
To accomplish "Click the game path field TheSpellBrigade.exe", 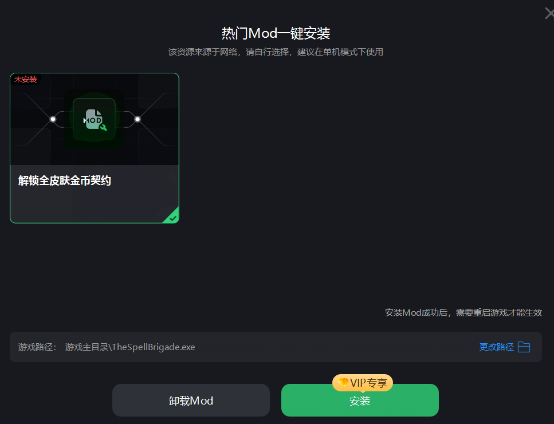I will point(276,347).
